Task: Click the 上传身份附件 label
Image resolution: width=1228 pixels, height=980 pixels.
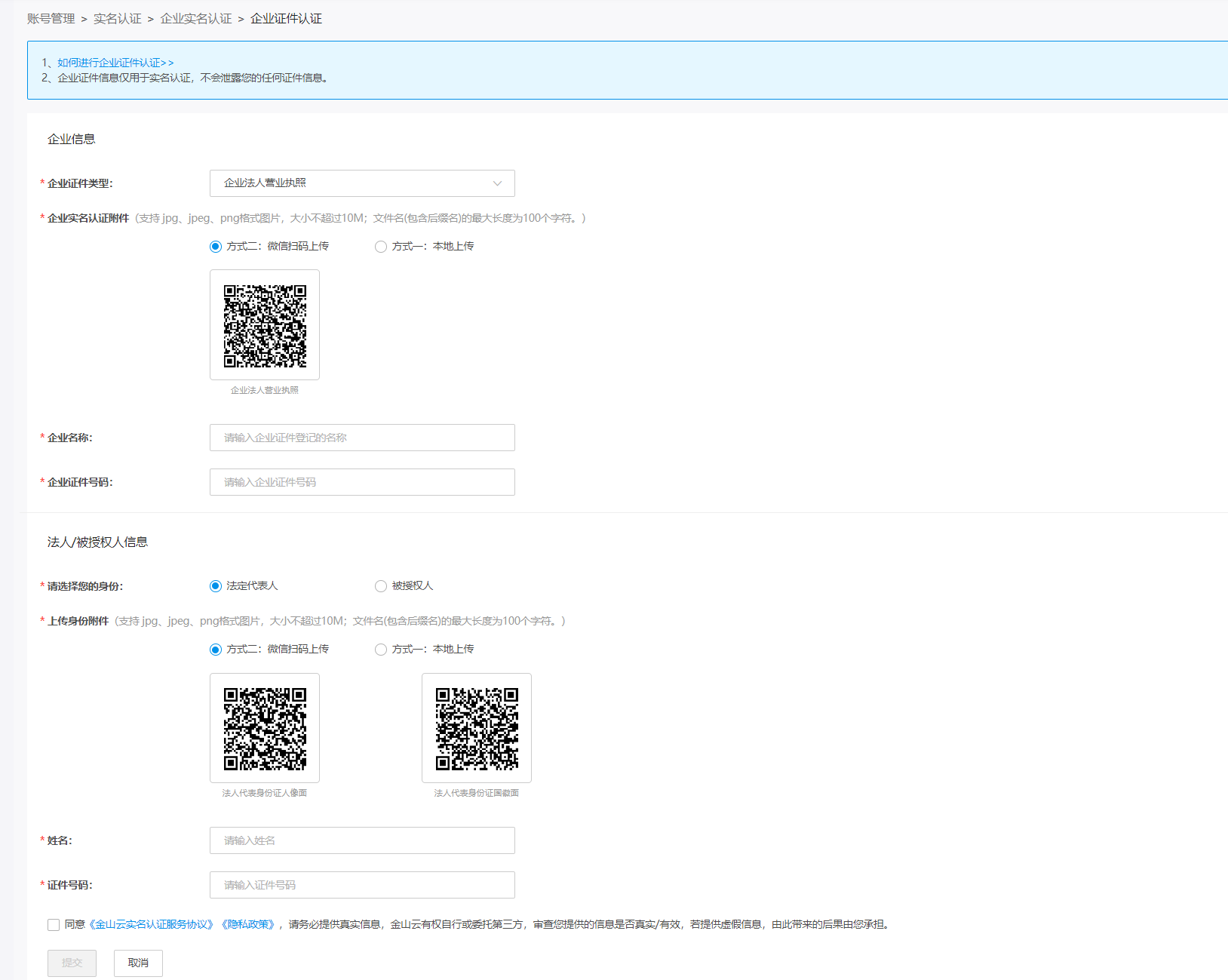Action: click(x=78, y=621)
